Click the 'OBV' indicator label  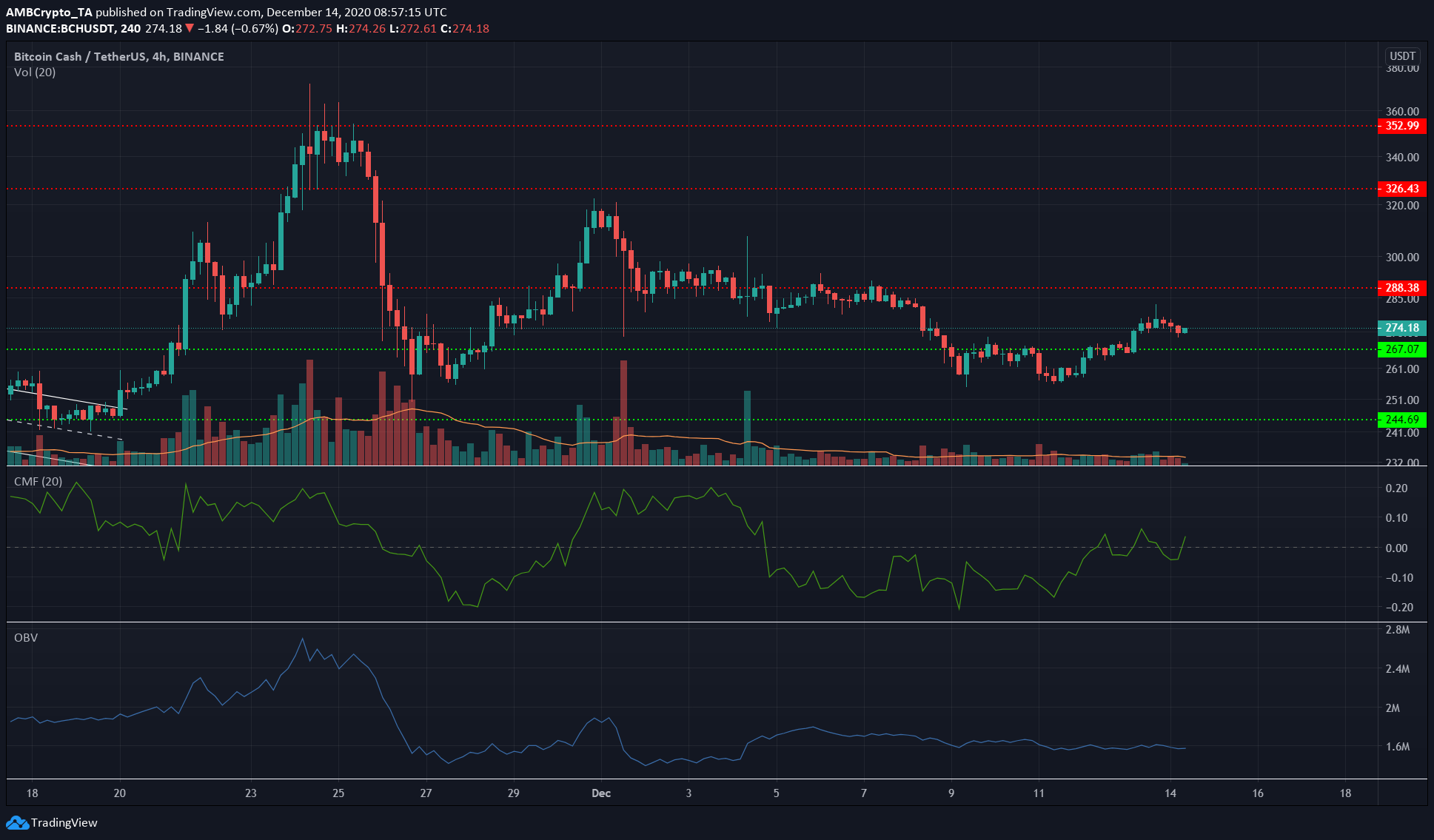click(26, 637)
